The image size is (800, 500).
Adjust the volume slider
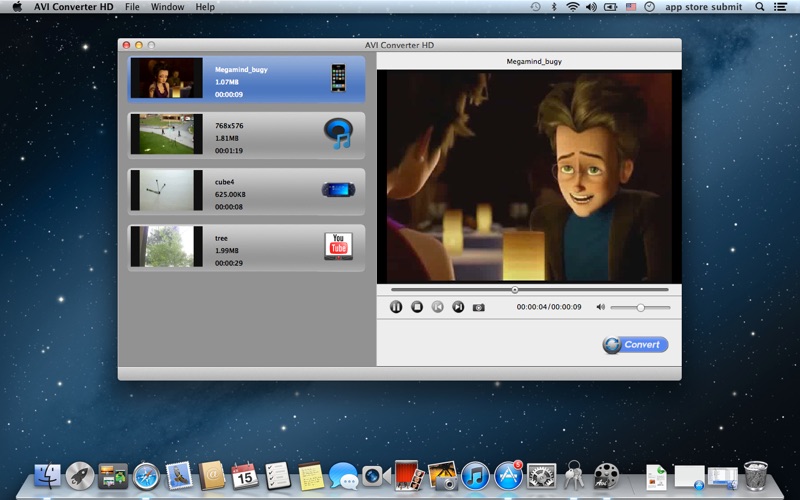point(641,307)
